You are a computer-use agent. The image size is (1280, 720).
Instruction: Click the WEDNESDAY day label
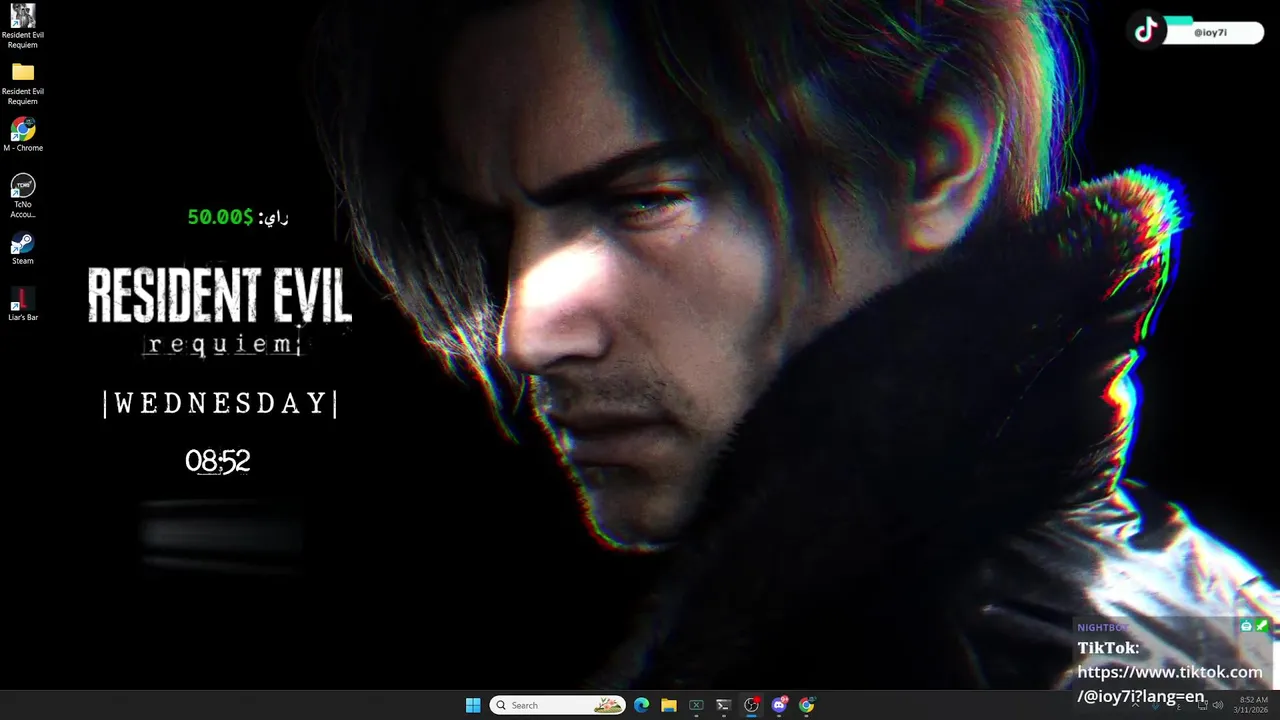220,403
